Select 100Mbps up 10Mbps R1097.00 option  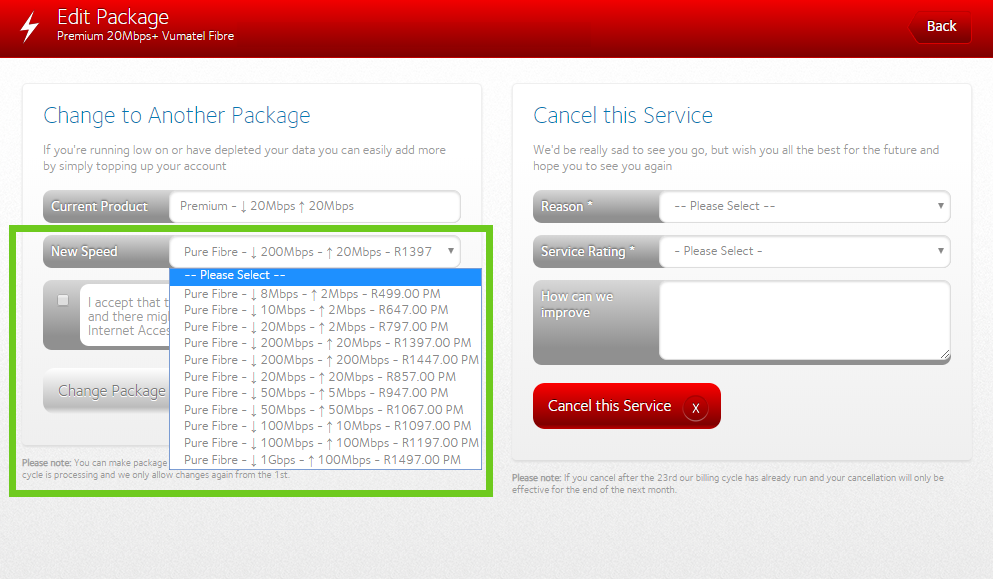click(x=327, y=426)
